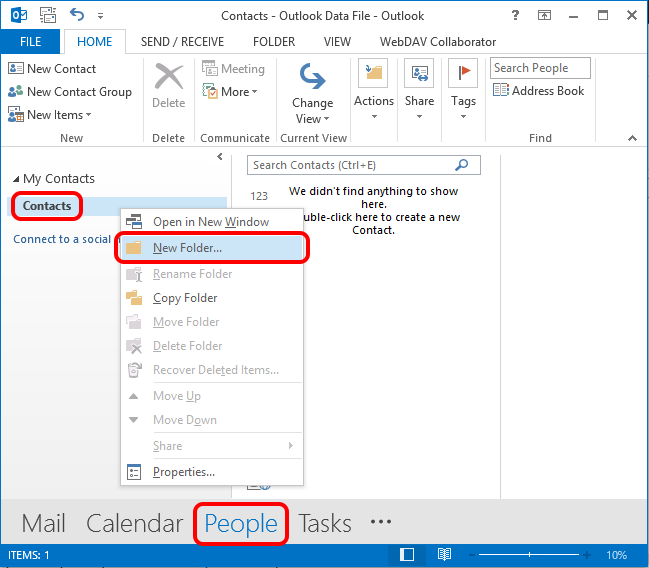649x568 pixels.
Task: Select New Folder... in context menu
Action: [212, 248]
